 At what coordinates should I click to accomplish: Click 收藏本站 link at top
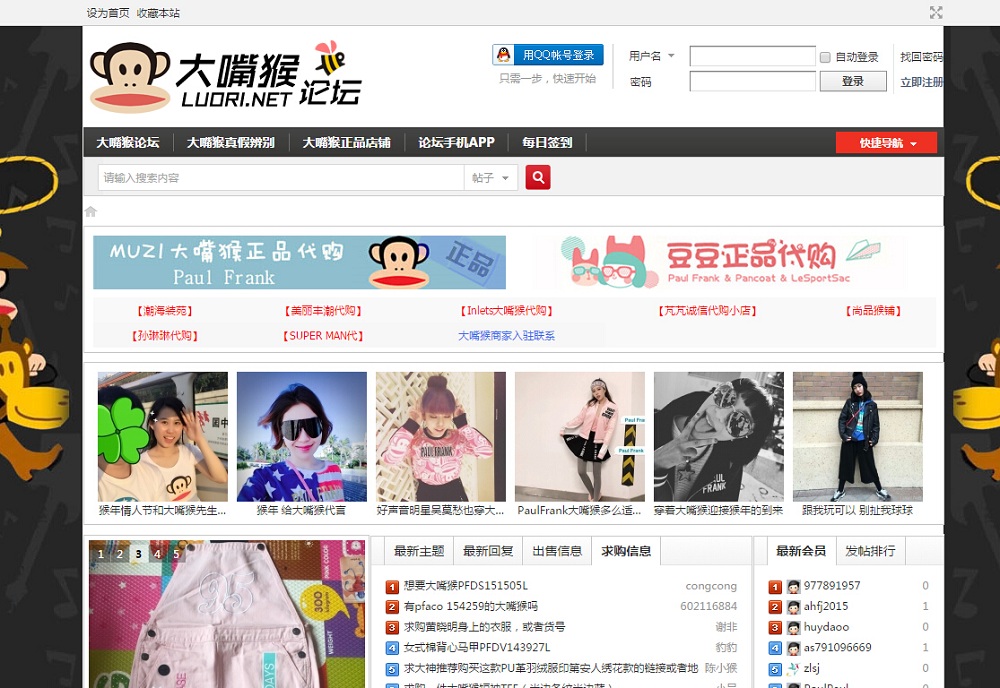pos(158,13)
